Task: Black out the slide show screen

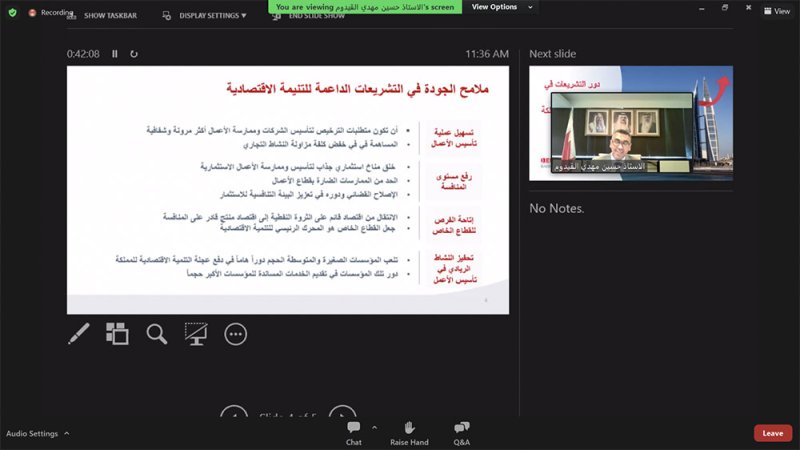Action: point(196,334)
